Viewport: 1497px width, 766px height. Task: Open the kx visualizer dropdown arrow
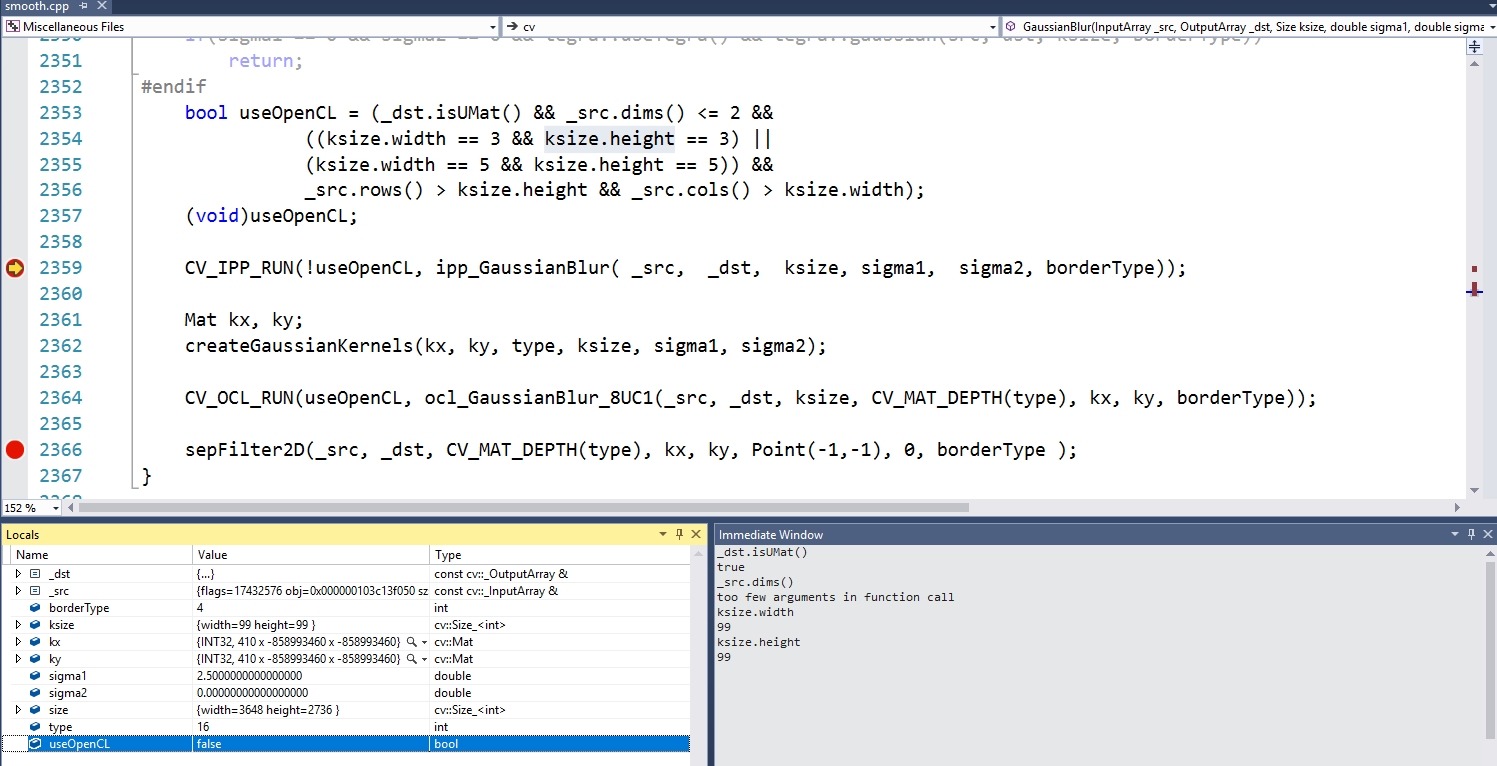tap(424, 642)
